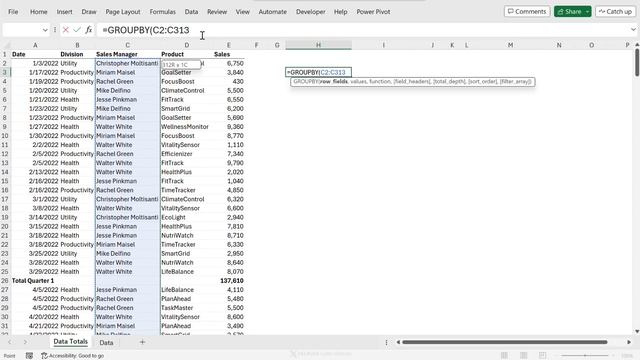Switch to Page Layout view in status bar
This screenshot has height=360, width=640.
(x=523, y=356)
